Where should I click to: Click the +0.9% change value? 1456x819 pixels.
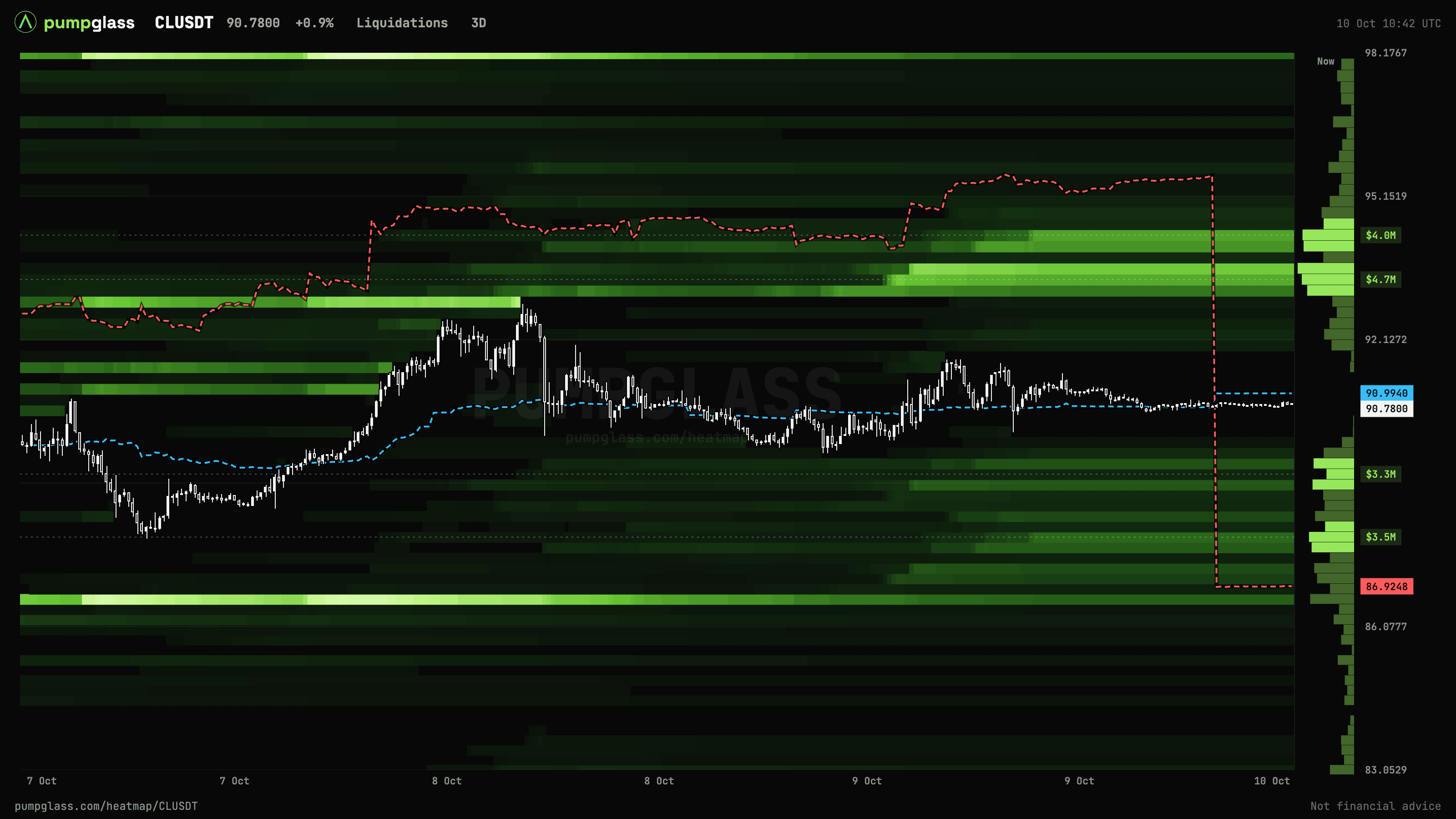point(314,23)
